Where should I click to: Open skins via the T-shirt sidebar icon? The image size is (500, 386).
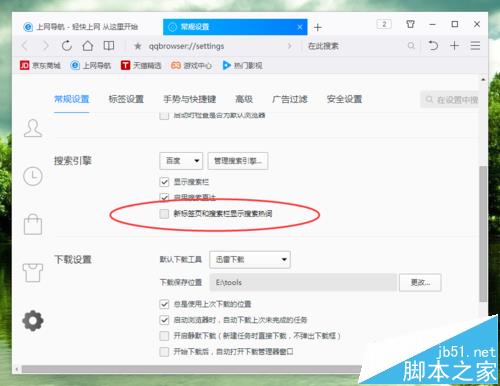tap(33, 272)
